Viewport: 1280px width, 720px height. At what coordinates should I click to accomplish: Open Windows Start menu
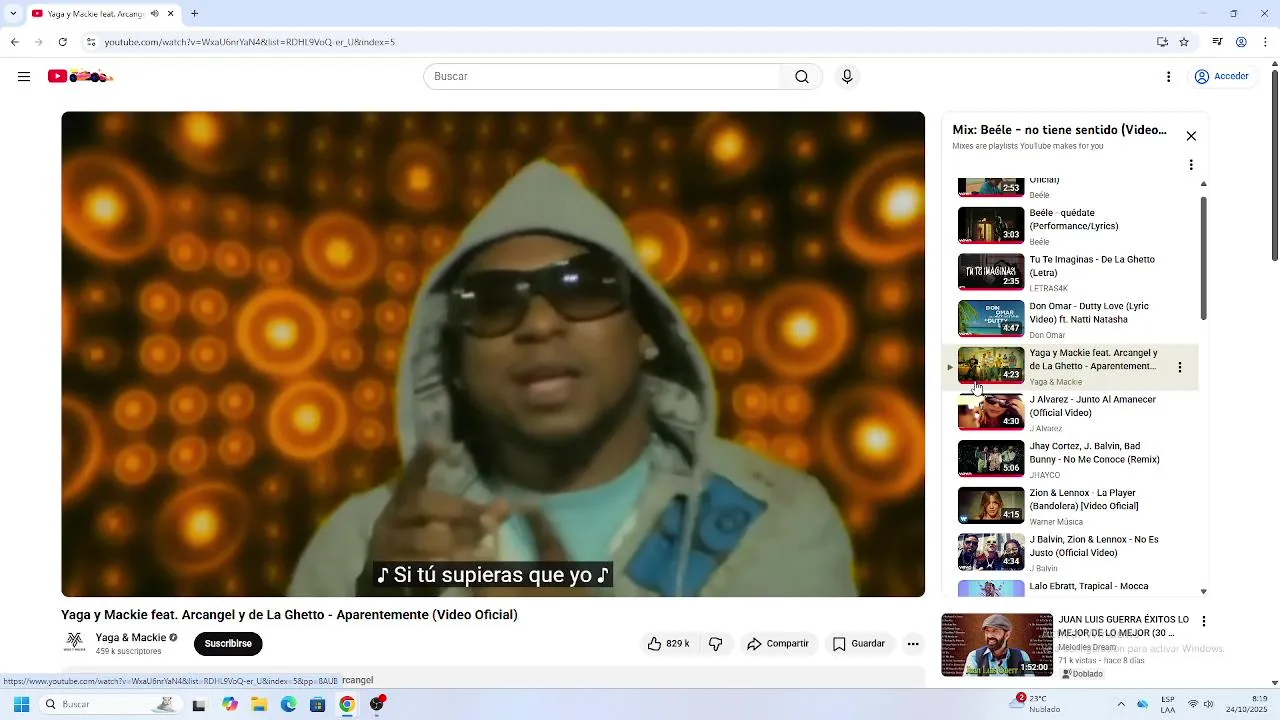click(21, 704)
